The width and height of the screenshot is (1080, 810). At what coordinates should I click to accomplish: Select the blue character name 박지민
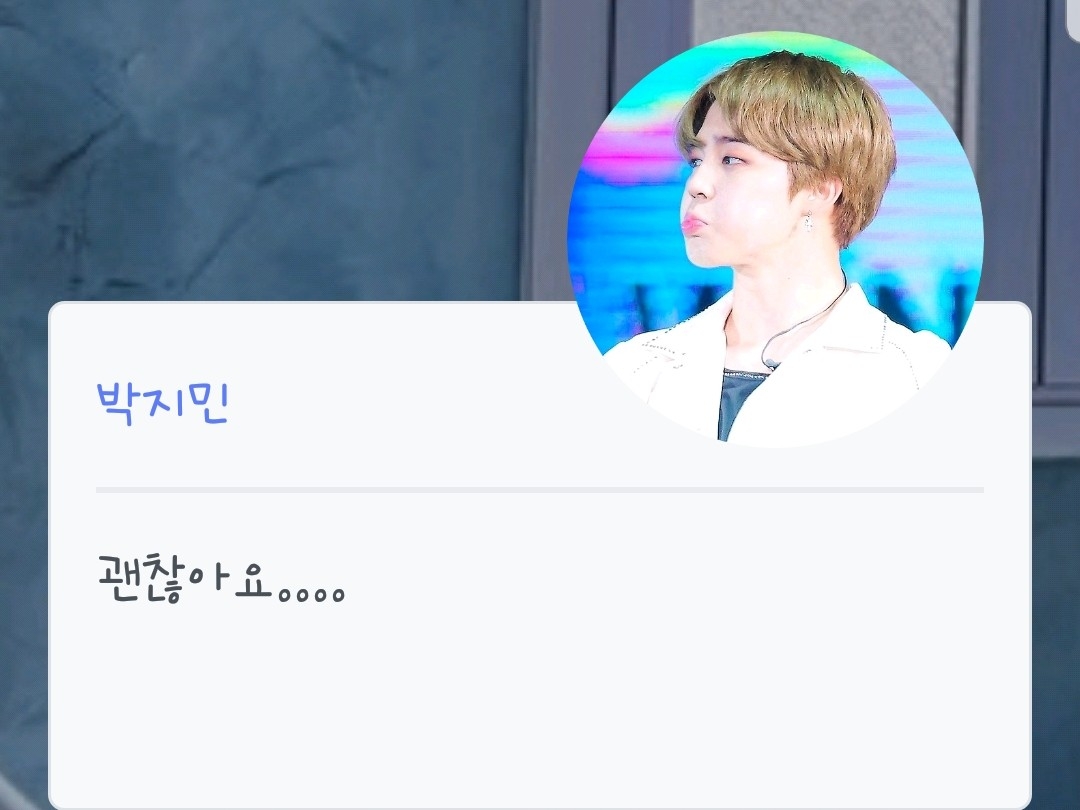[163, 404]
